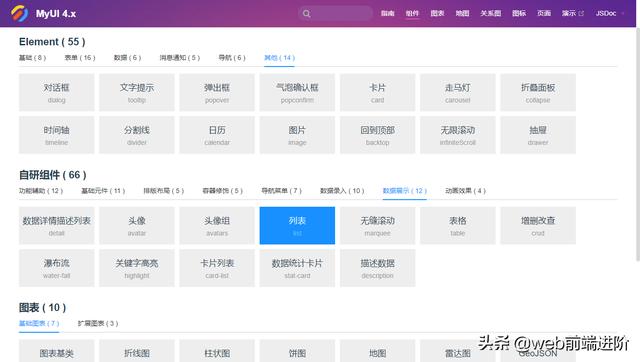Viewport: 640px width, 362px height.
Task: Select the 数据展示 ( 12 ) tab
Action: coord(404,191)
